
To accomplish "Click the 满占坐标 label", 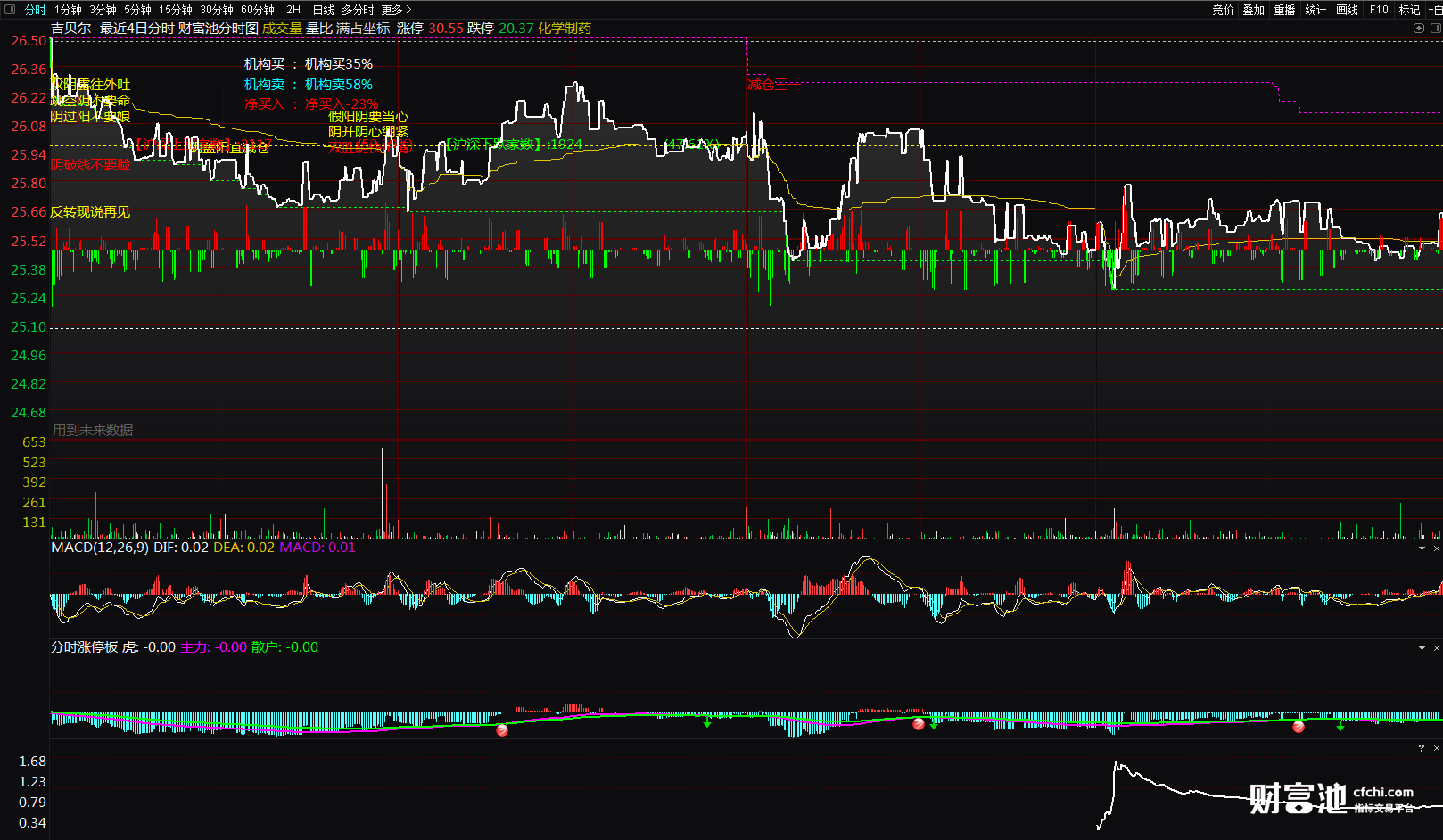I will [x=363, y=29].
